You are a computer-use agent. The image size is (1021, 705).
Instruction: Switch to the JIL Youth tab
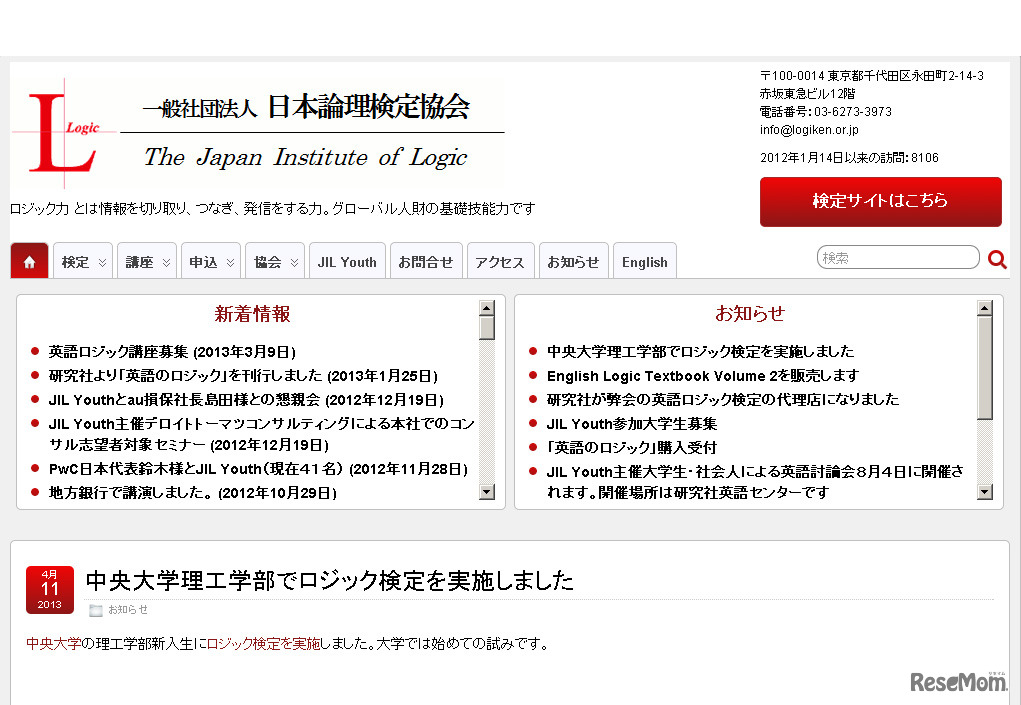click(x=346, y=261)
